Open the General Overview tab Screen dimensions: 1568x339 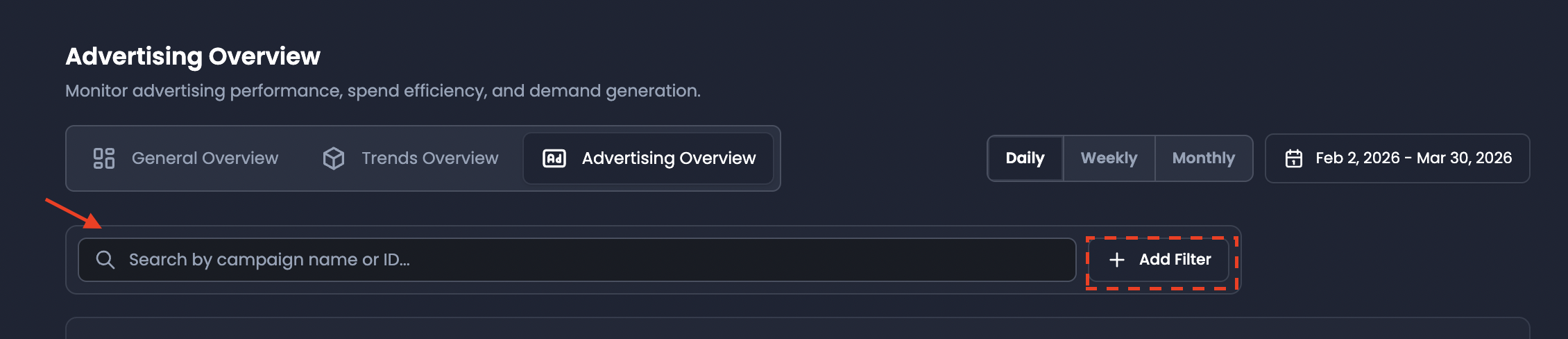click(186, 158)
